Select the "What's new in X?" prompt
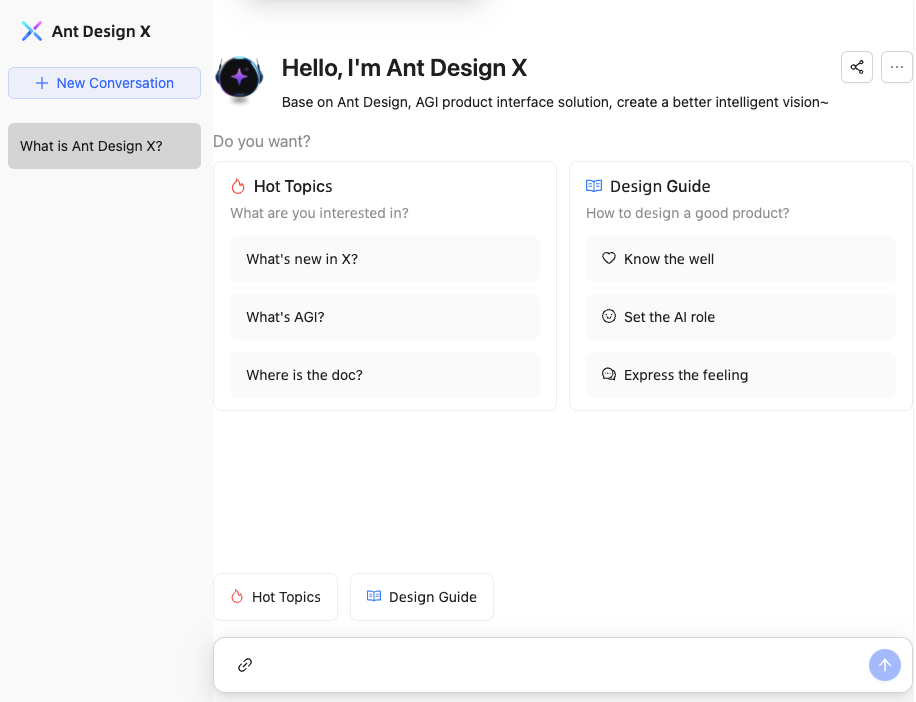The height and width of the screenshot is (702, 916). (x=385, y=259)
